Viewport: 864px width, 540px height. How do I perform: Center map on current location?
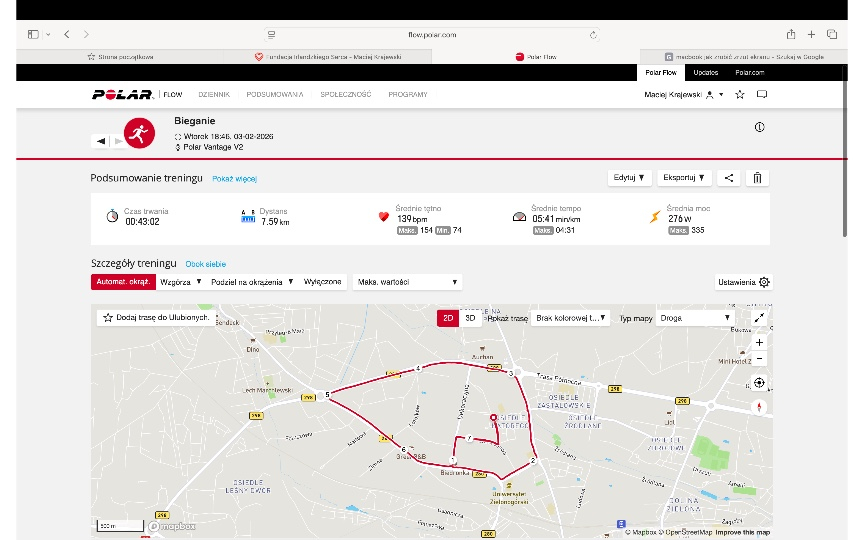(x=759, y=382)
